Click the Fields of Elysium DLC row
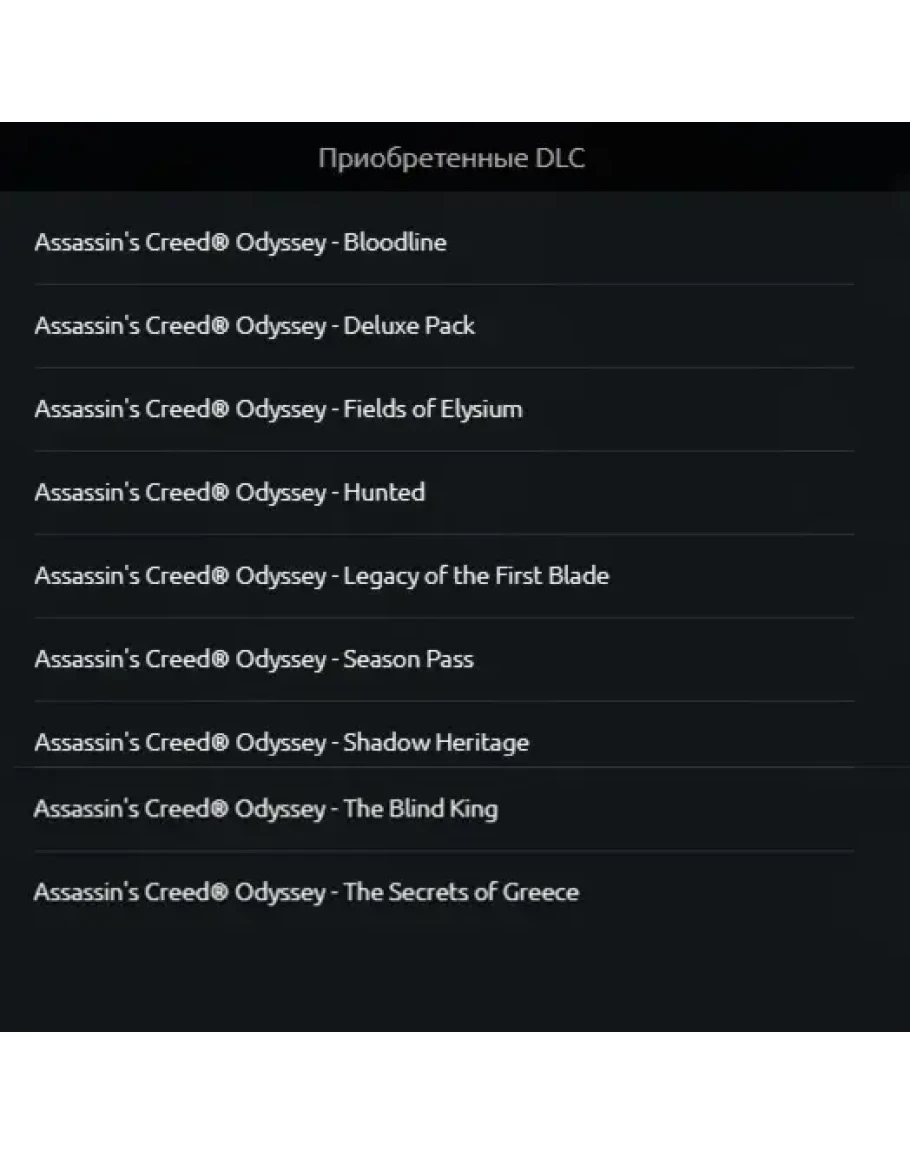910x1155 pixels. tap(278, 409)
